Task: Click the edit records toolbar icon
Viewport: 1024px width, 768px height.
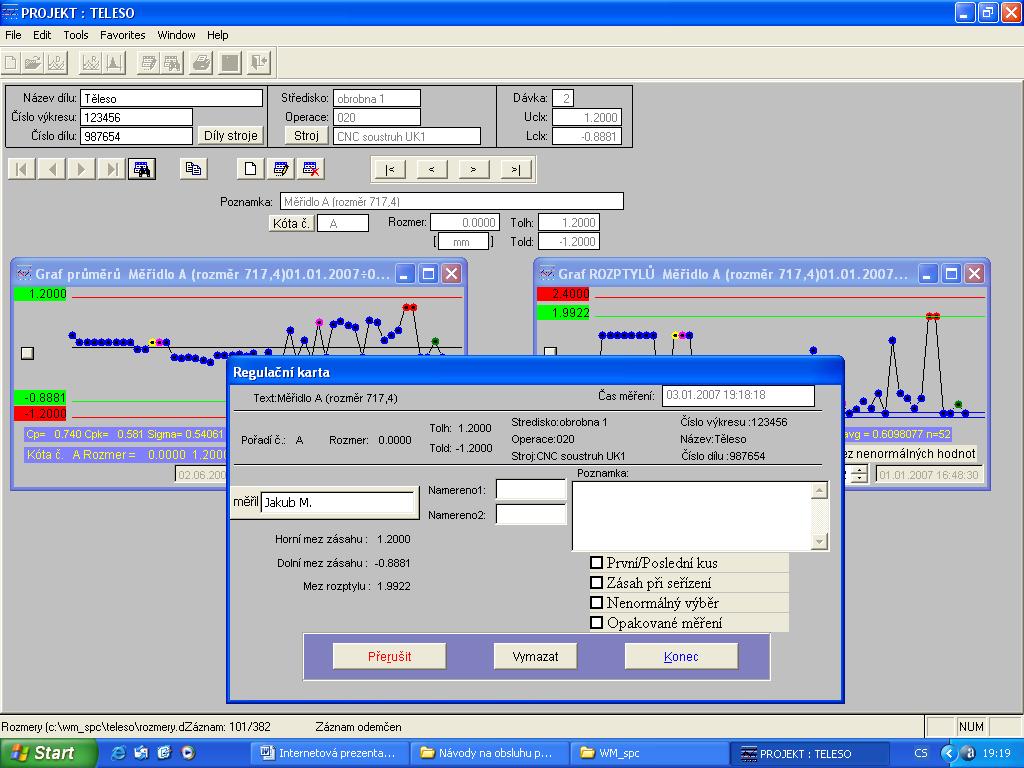Action: [x=149, y=63]
